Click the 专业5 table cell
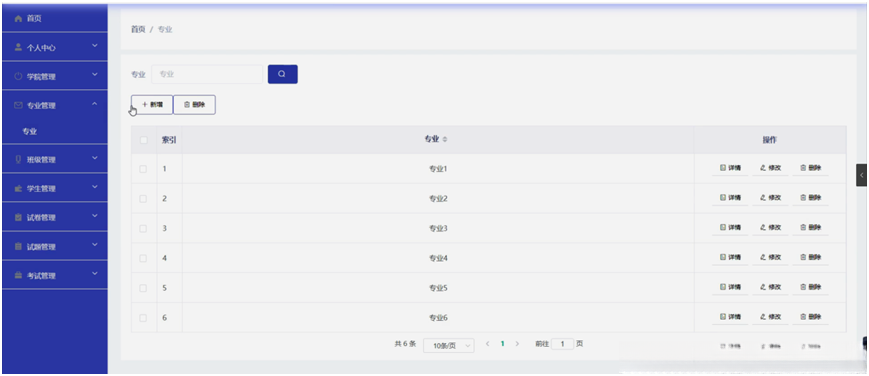The height and width of the screenshot is (376, 869). coord(438,288)
